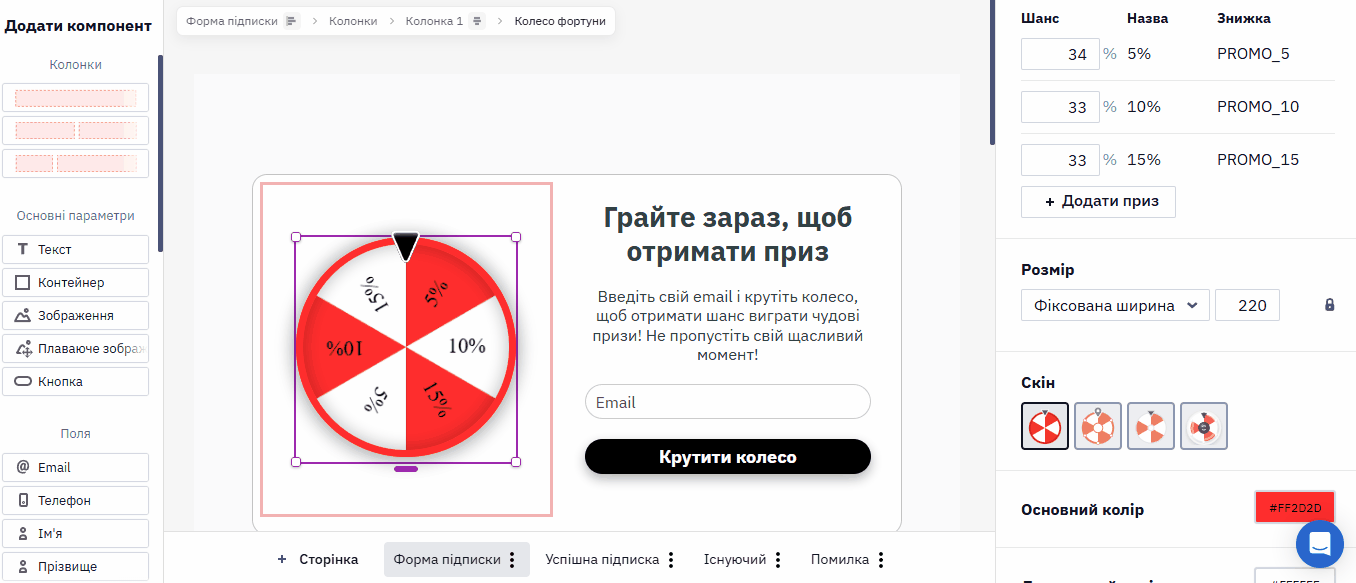
Task: Open options menu for Успішна підписка tab
Action: point(671,560)
